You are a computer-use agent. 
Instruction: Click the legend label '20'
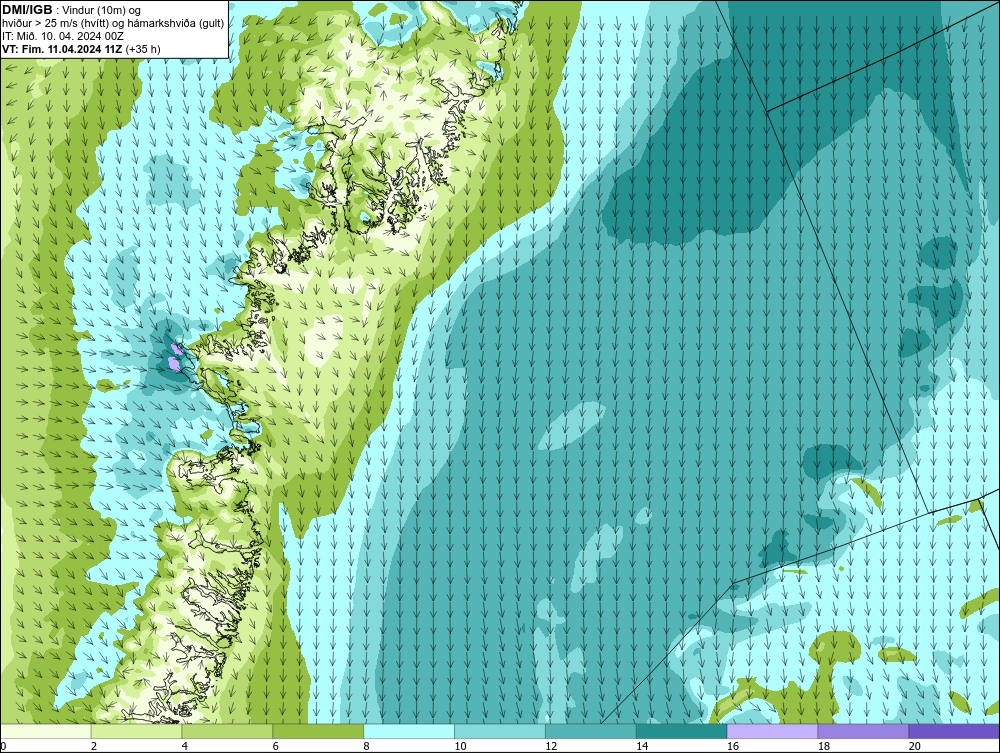tap(915, 746)
